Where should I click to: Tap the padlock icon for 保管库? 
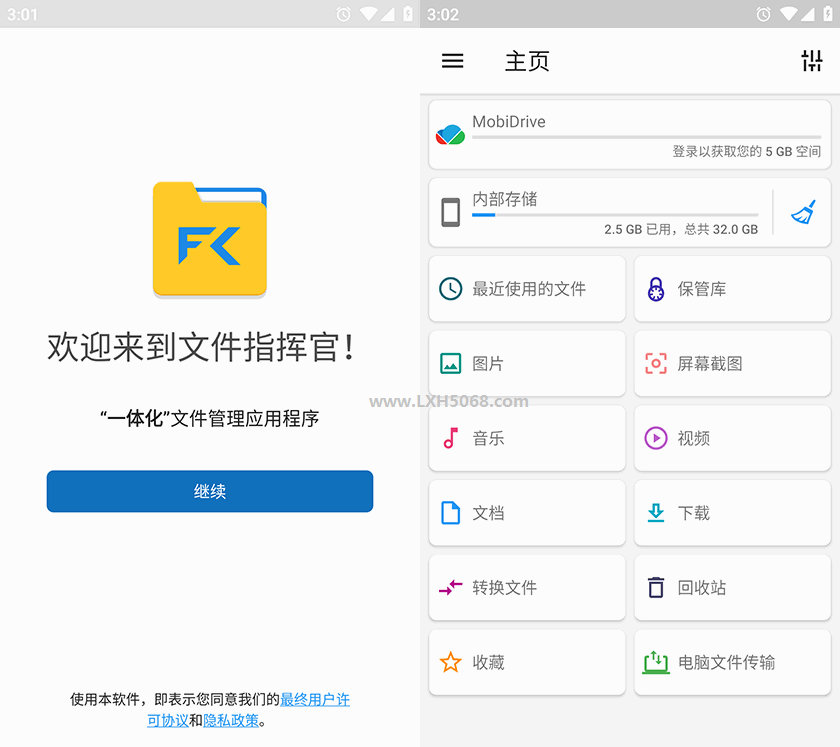pos(656,289)
